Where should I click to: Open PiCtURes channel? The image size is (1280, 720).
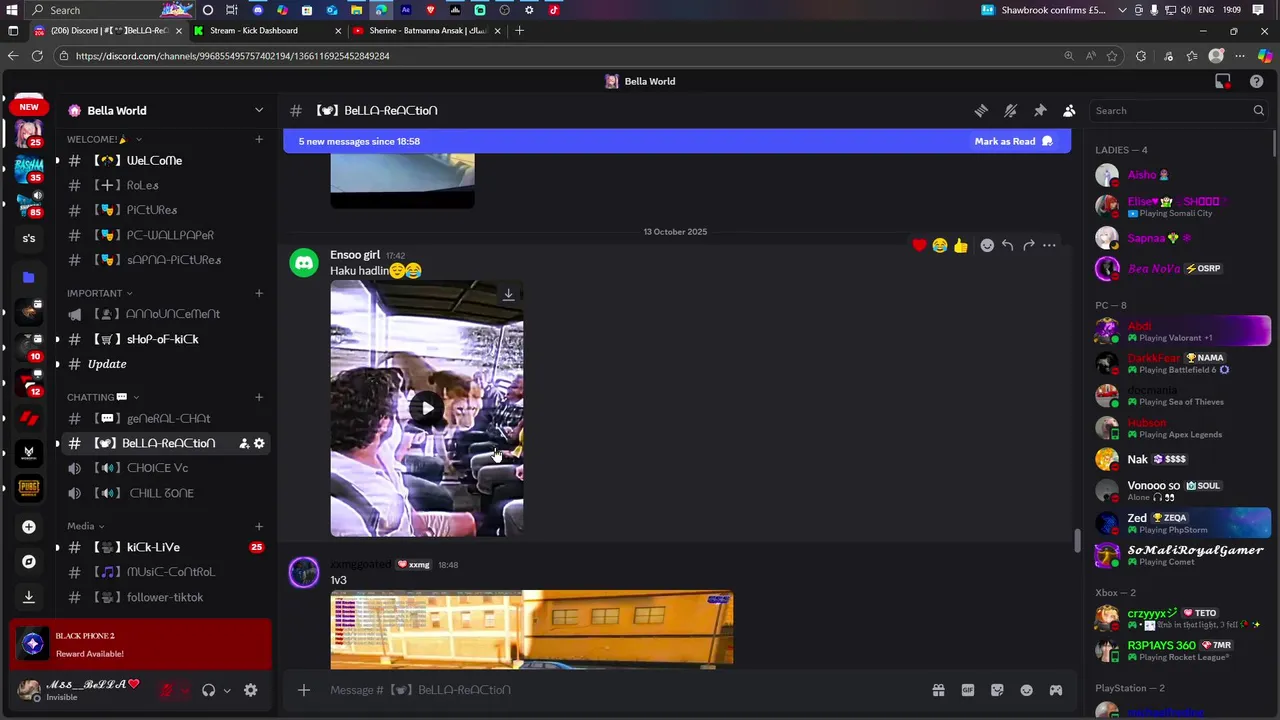click(165, 210)
